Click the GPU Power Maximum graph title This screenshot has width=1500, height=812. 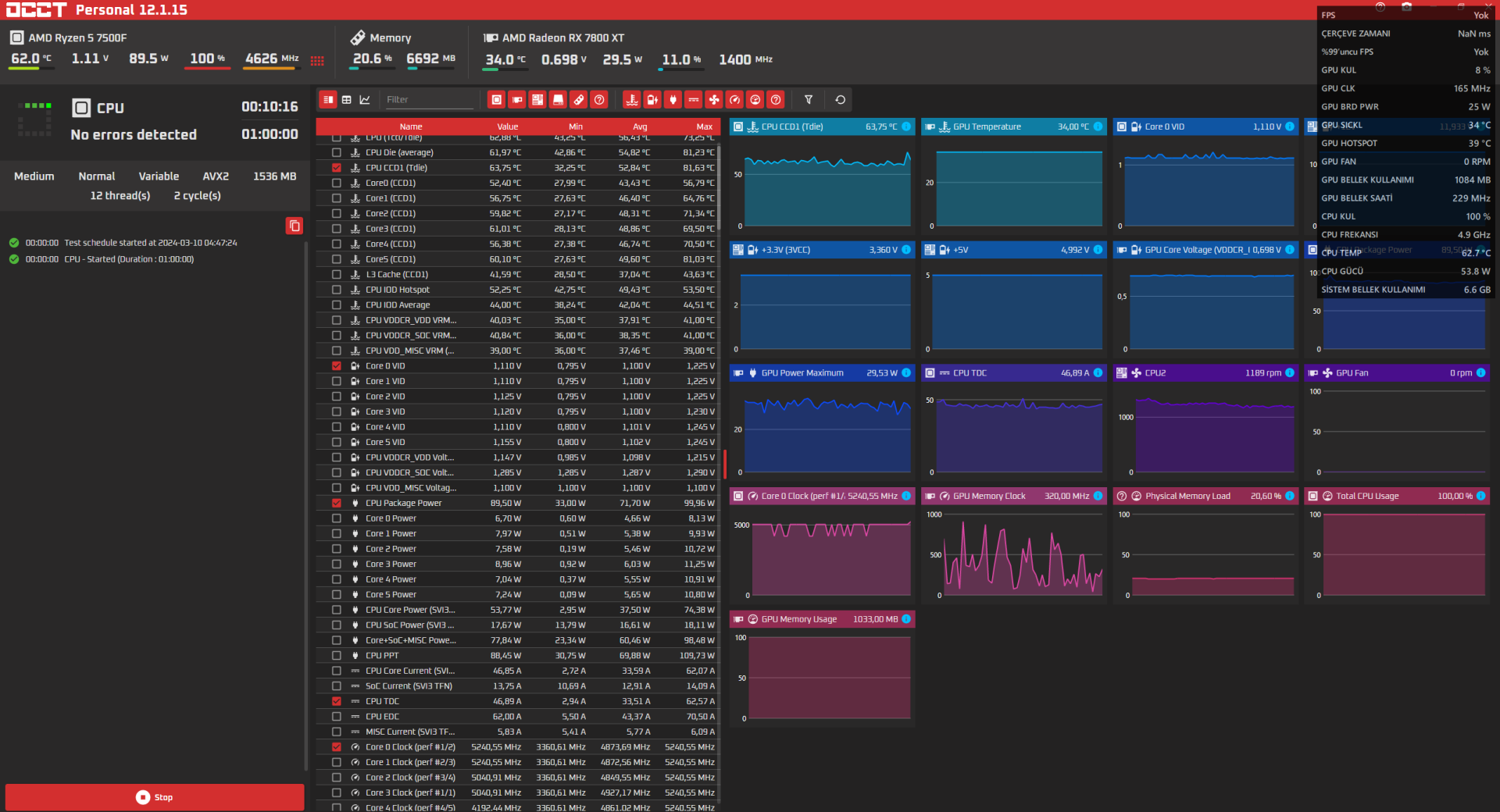tap(802, 373)
